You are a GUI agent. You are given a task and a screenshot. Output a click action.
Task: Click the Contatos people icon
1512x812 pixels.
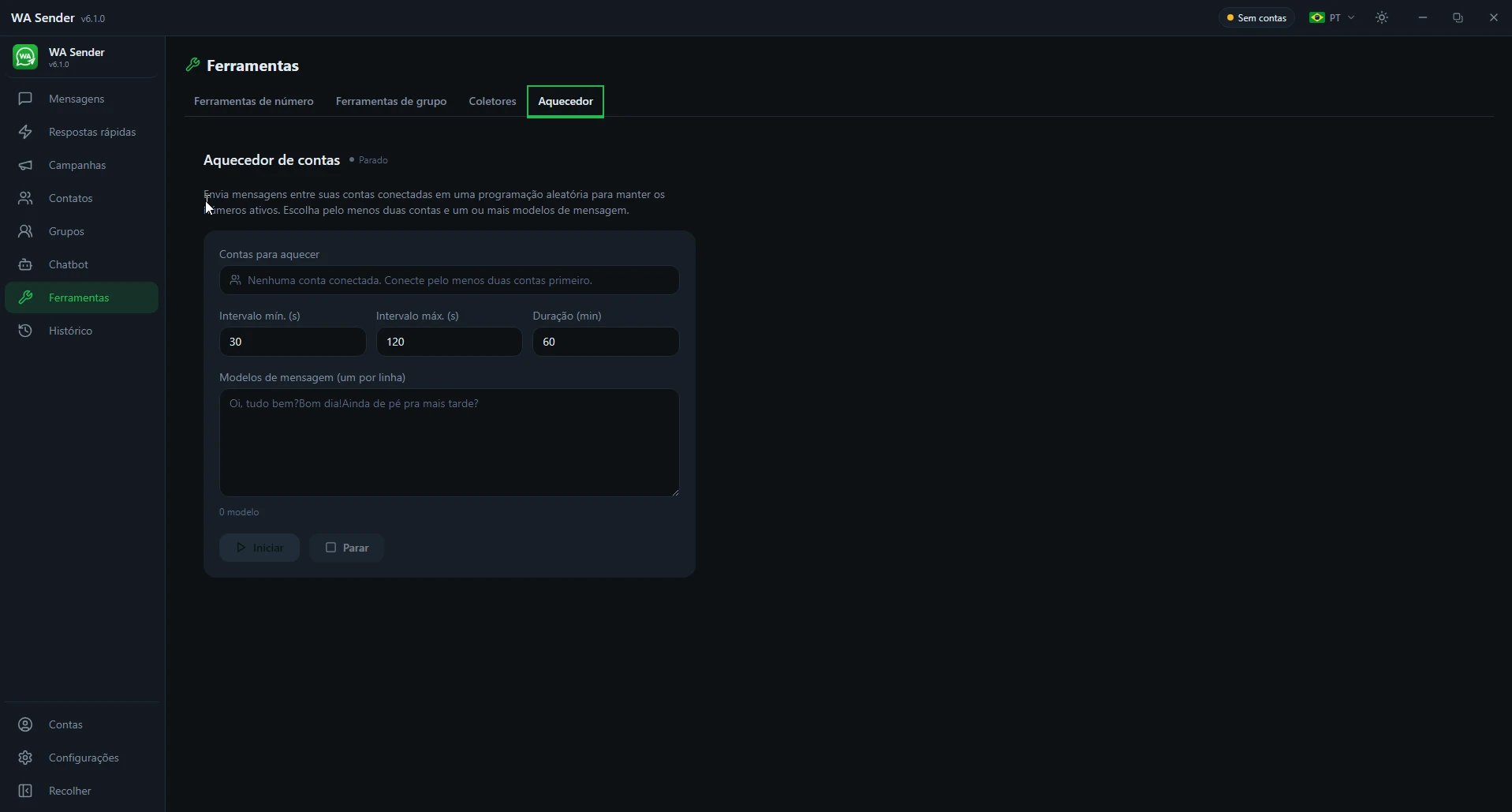pyautogui.click(x=25, y=198)
